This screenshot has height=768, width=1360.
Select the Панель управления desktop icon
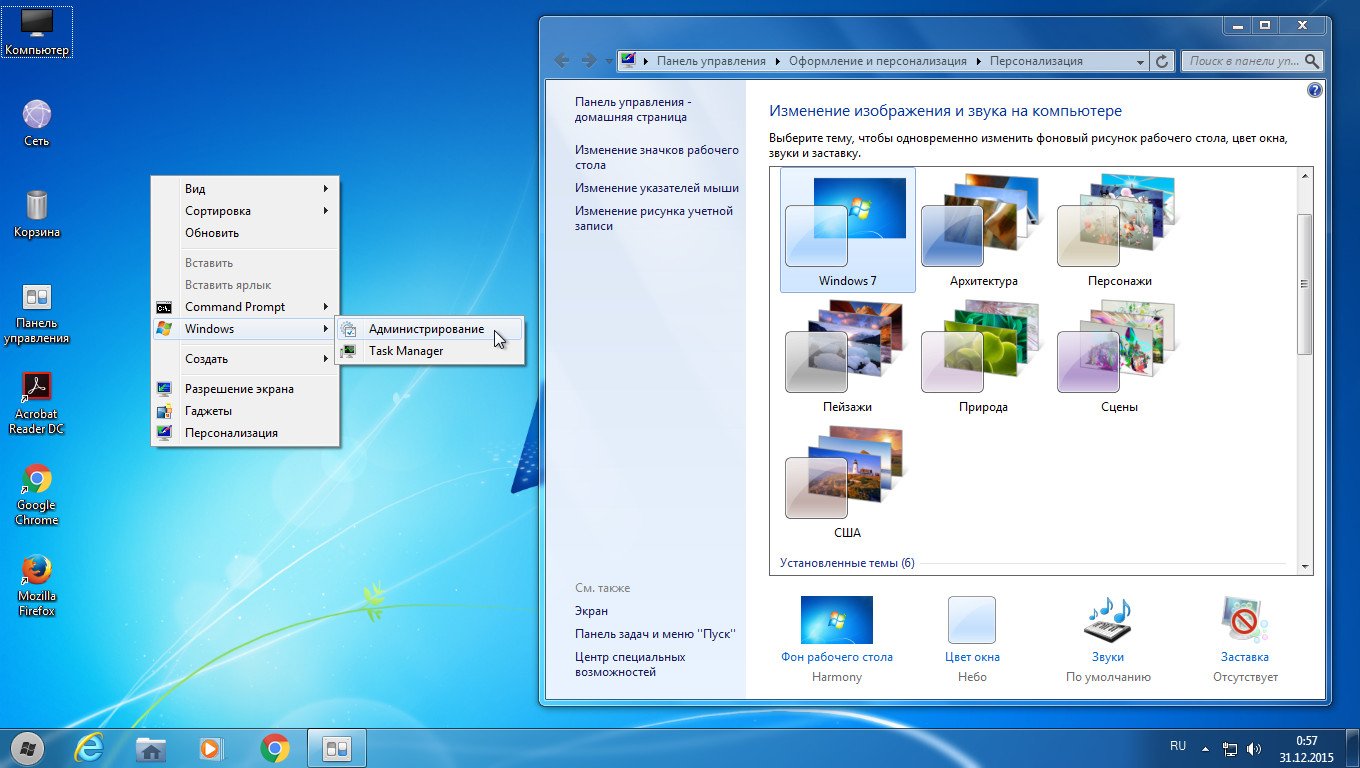tap(36, 313)
